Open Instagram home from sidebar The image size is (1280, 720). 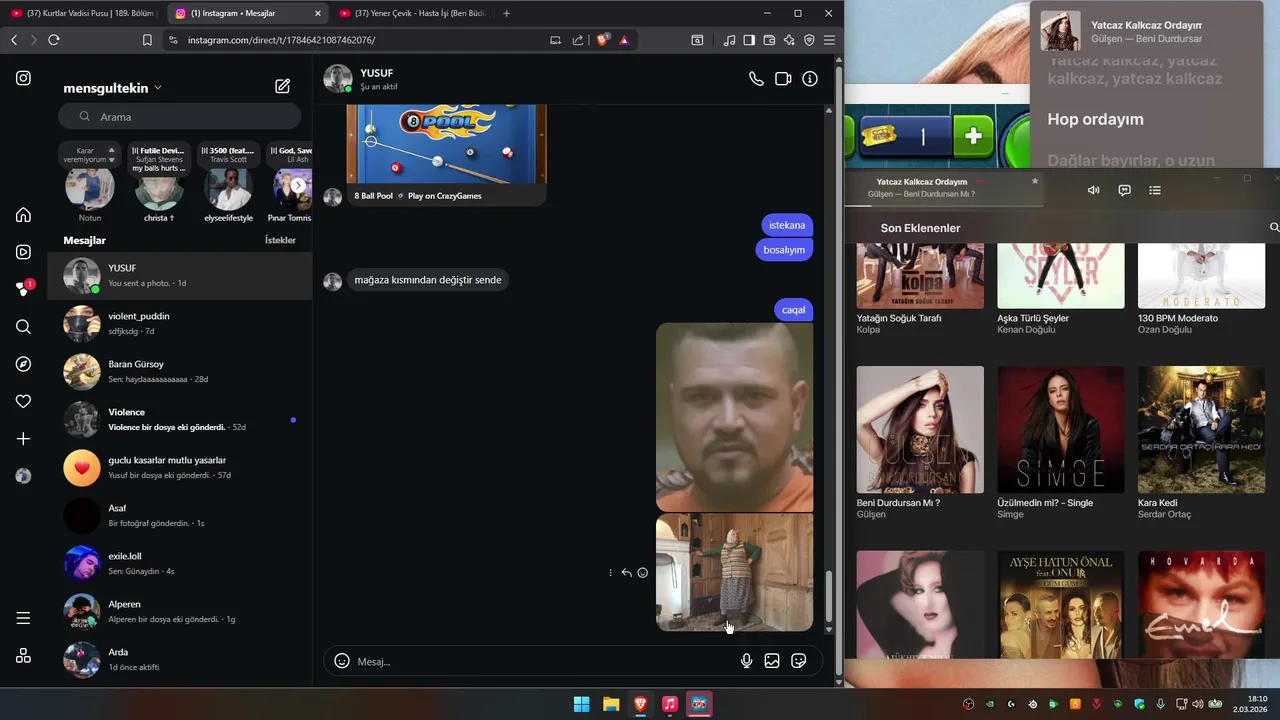point(23,215)
